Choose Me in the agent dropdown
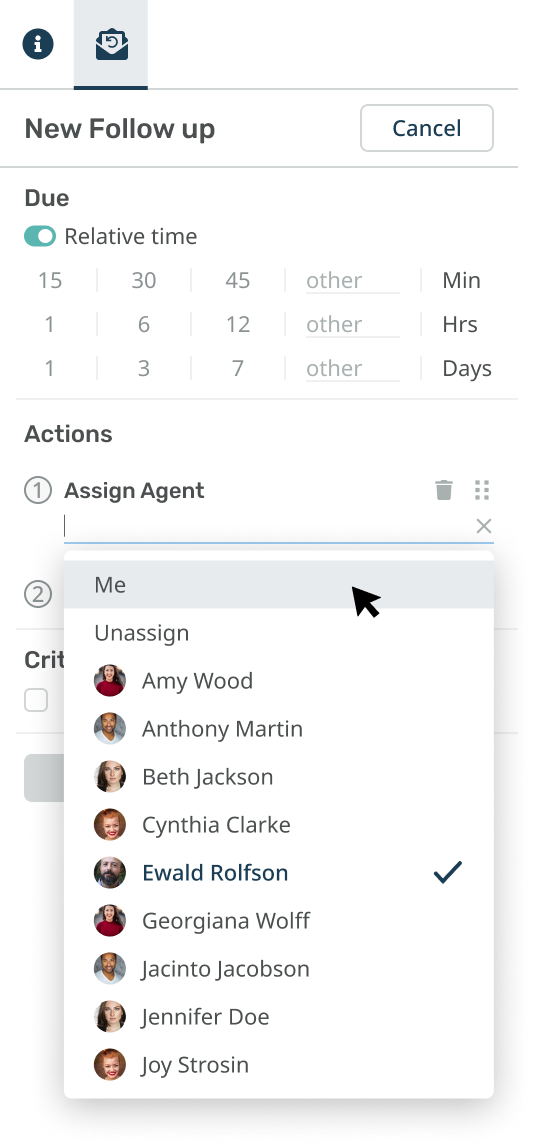534x1147 pixels. [279, 584]
